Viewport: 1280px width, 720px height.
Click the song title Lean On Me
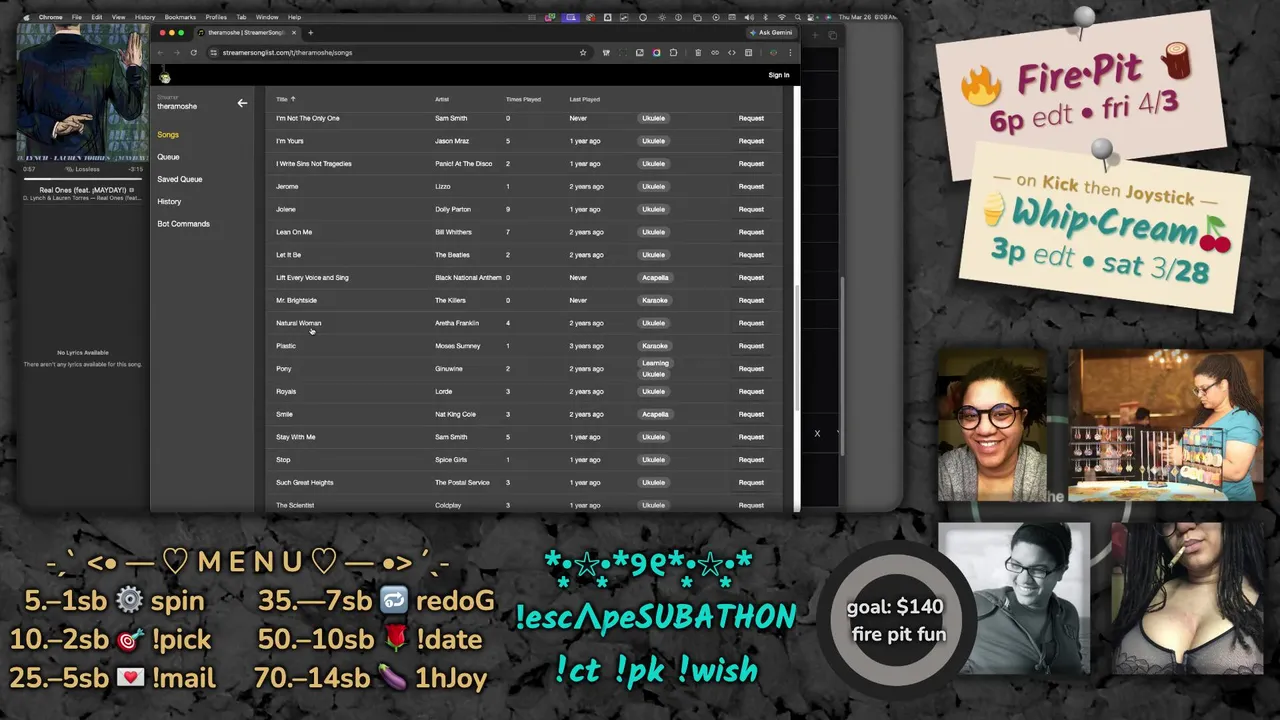point(294,232)
